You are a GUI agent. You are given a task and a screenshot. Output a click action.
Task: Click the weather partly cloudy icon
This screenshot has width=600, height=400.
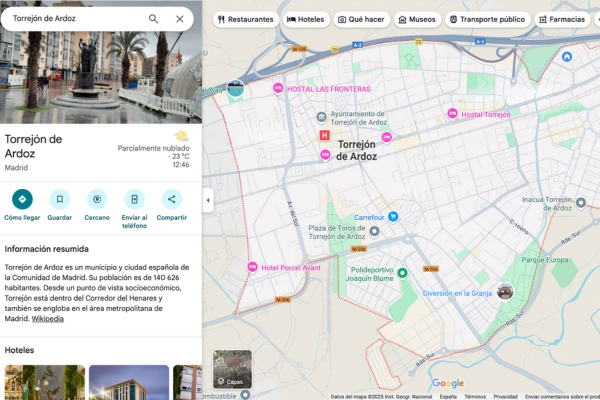point(181,136)
